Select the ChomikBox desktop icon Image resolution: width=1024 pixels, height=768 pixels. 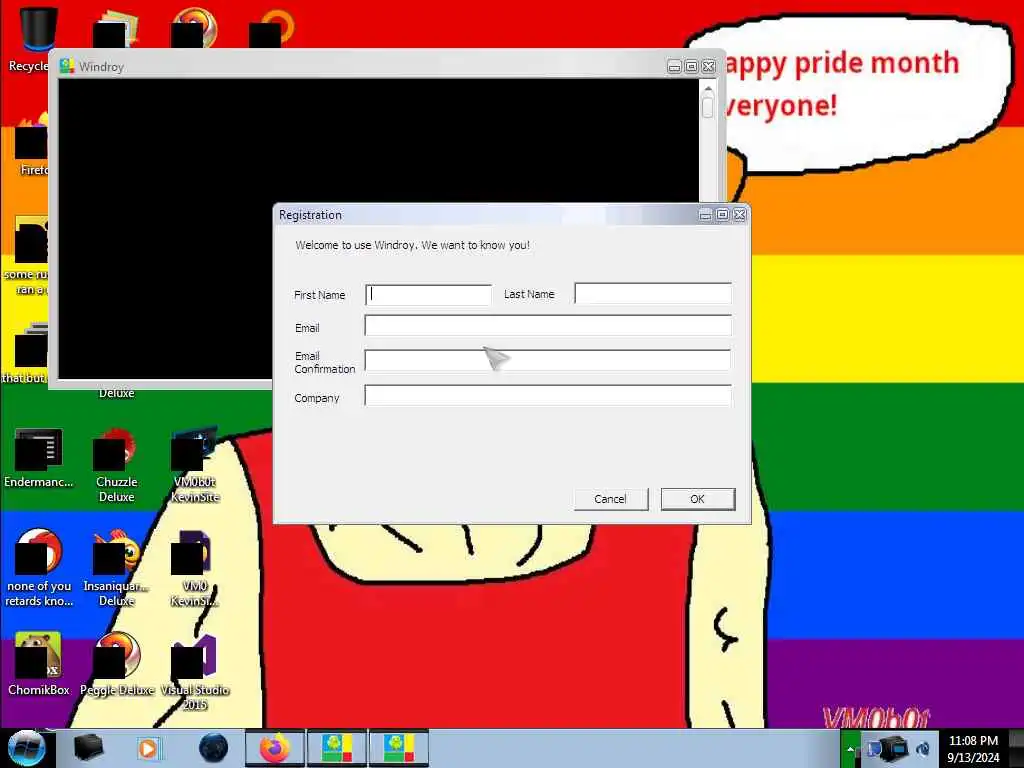click(39, 664)
